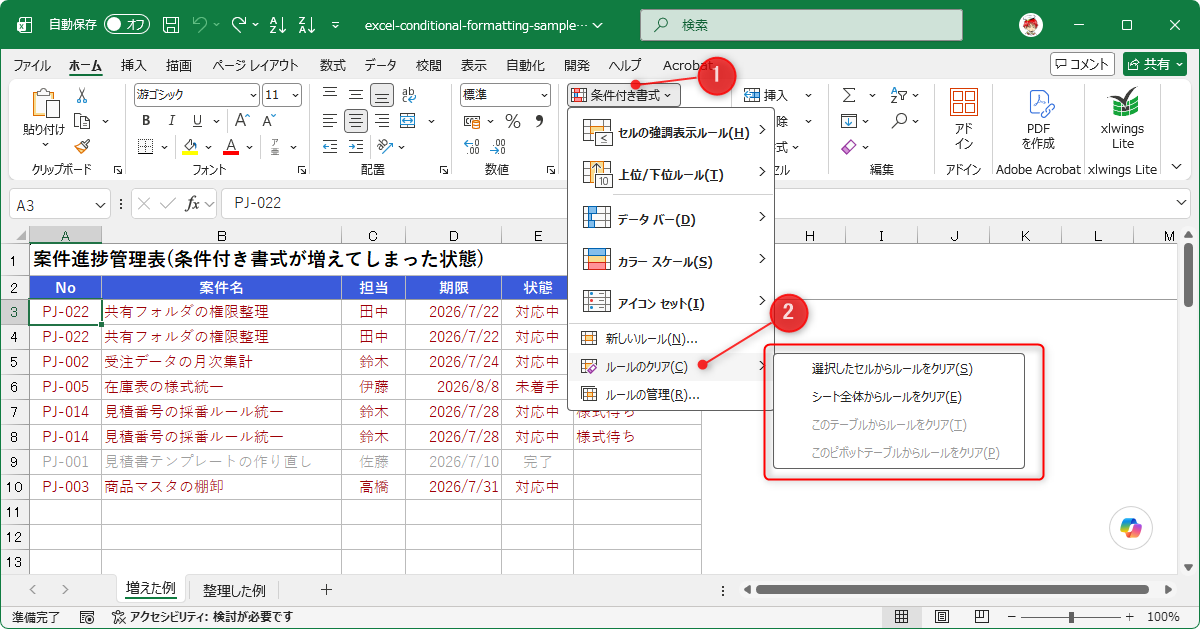1200x629 pixels.
Task: Apply bold formatting with the B icon
Action: tap(145, 121)
